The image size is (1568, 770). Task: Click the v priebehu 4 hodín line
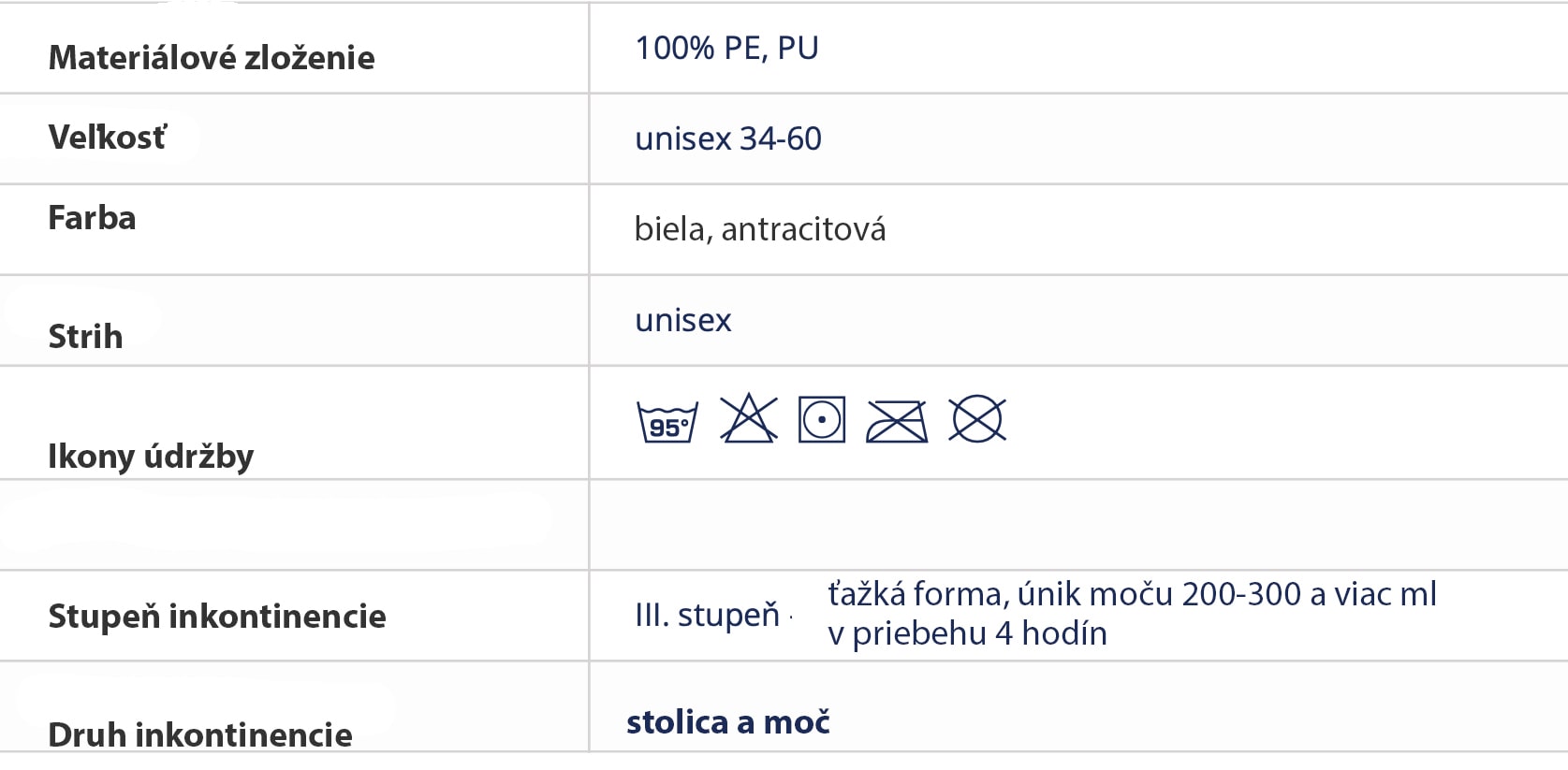pos(967,633)
